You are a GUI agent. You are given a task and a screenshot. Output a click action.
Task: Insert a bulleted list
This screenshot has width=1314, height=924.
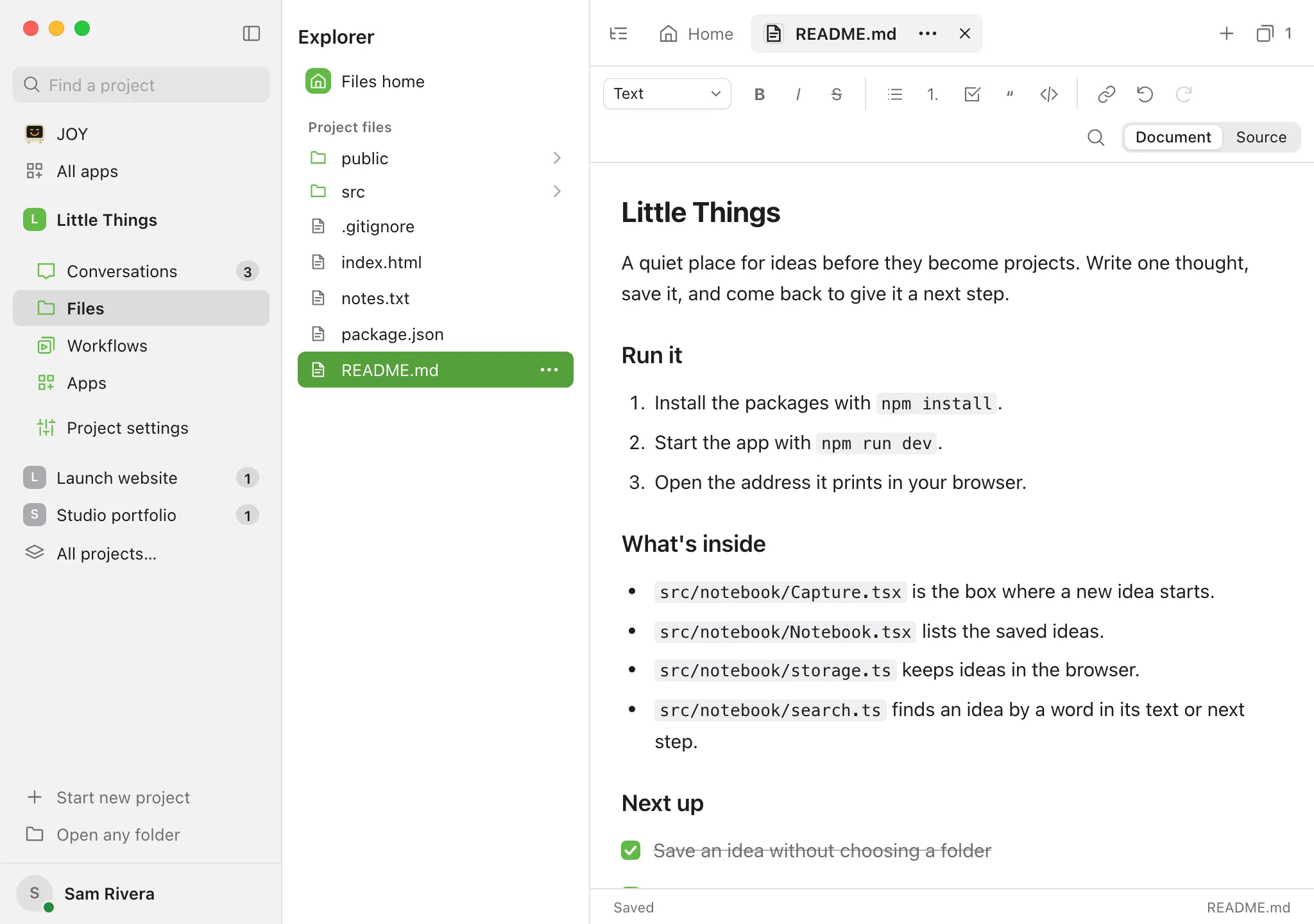(x=894, y=94)
